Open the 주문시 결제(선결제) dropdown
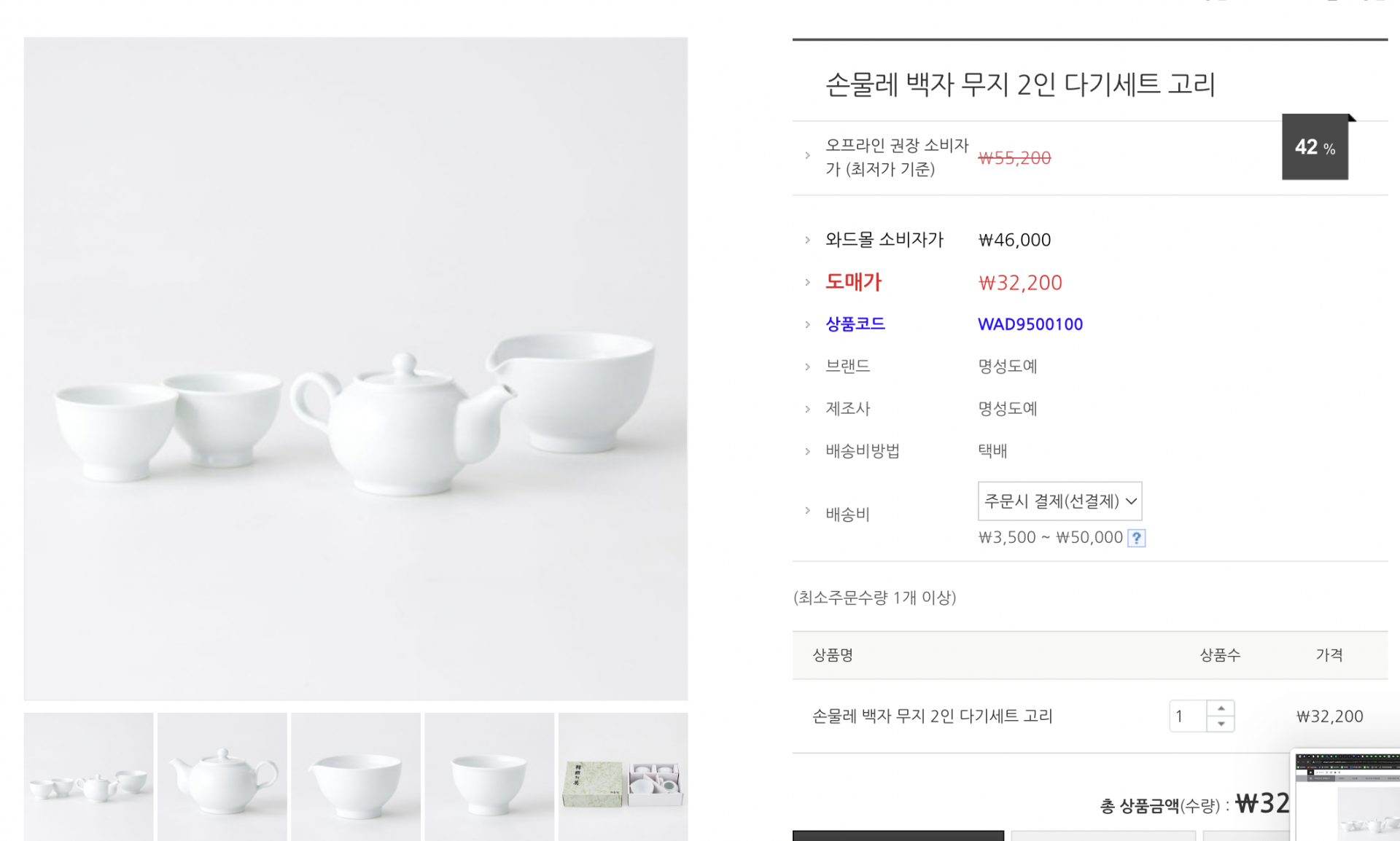This screenshot has width=1400, height=841. click(x=1059, y=501)
